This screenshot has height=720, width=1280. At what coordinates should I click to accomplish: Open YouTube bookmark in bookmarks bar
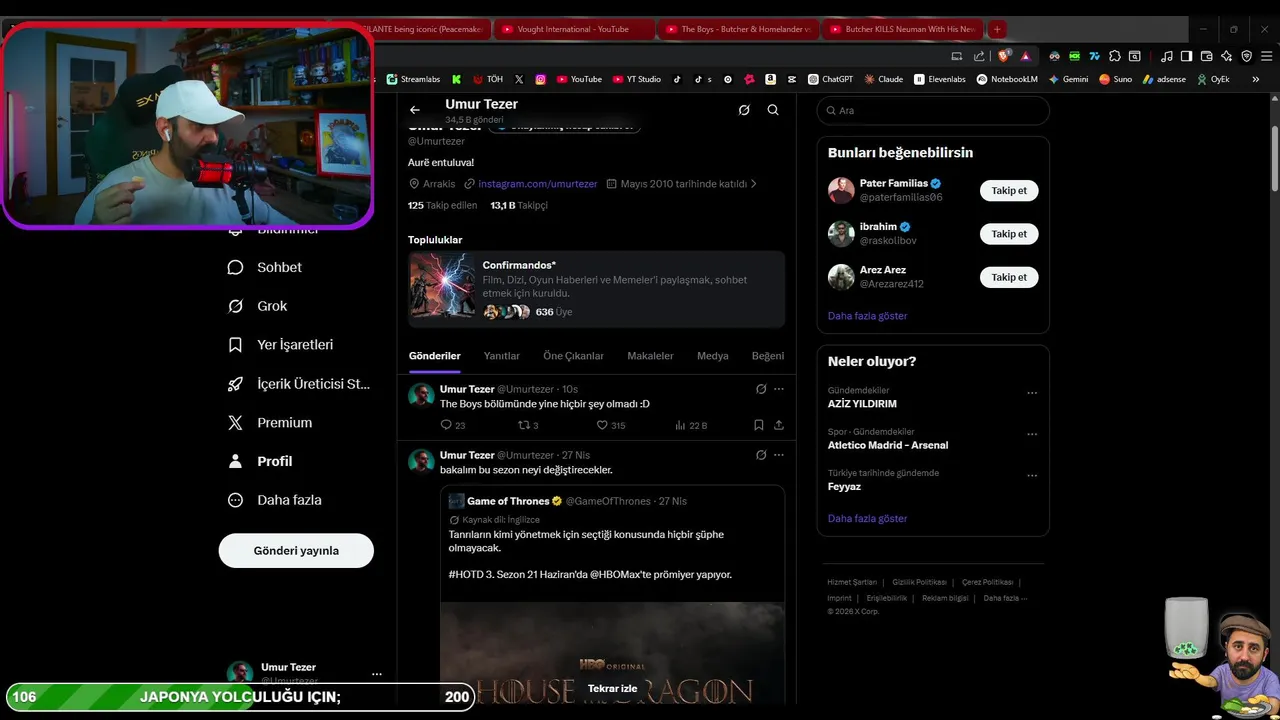click(x=579, y=79)
